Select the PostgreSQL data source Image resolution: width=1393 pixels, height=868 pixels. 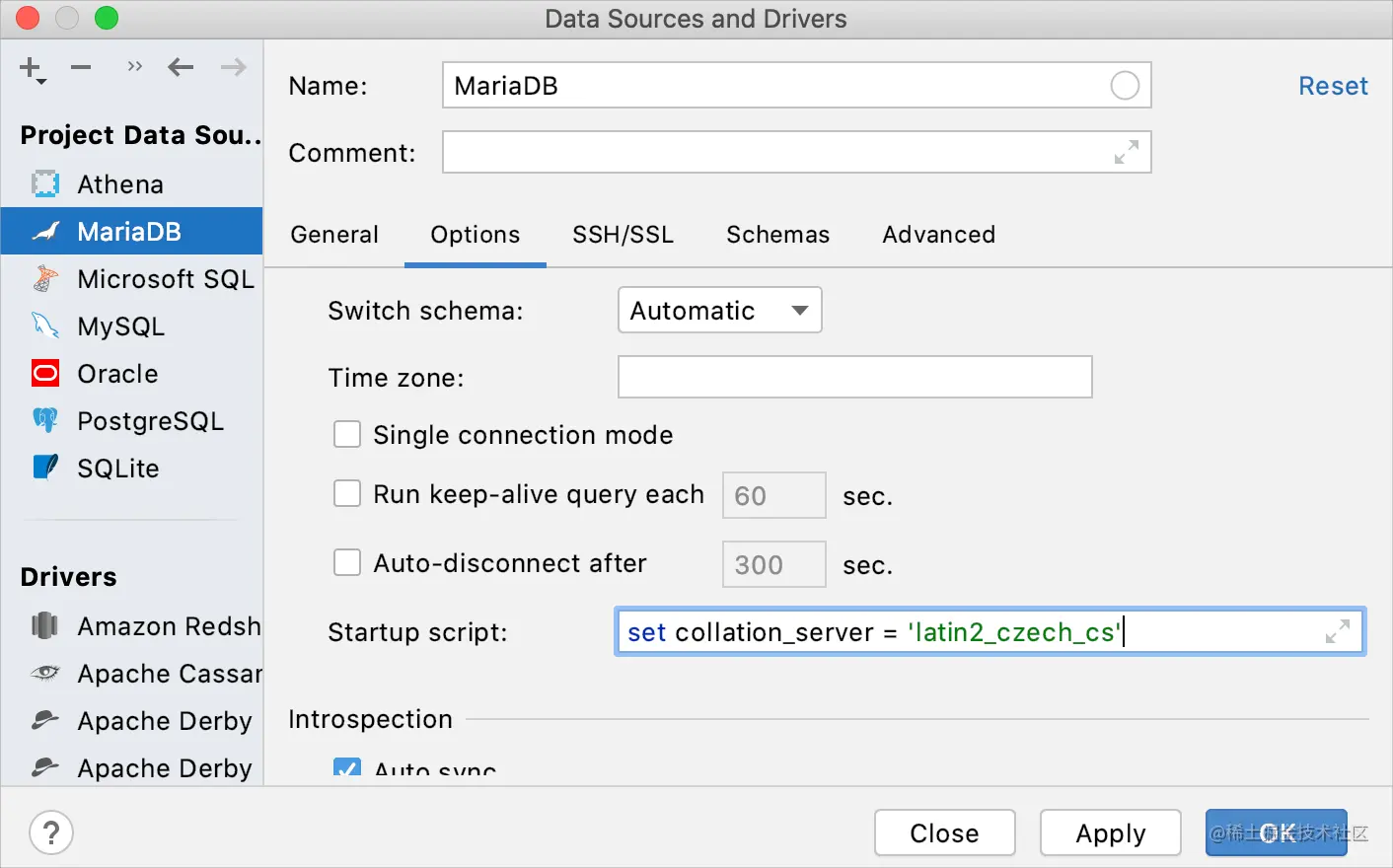[x=132, y=421]
